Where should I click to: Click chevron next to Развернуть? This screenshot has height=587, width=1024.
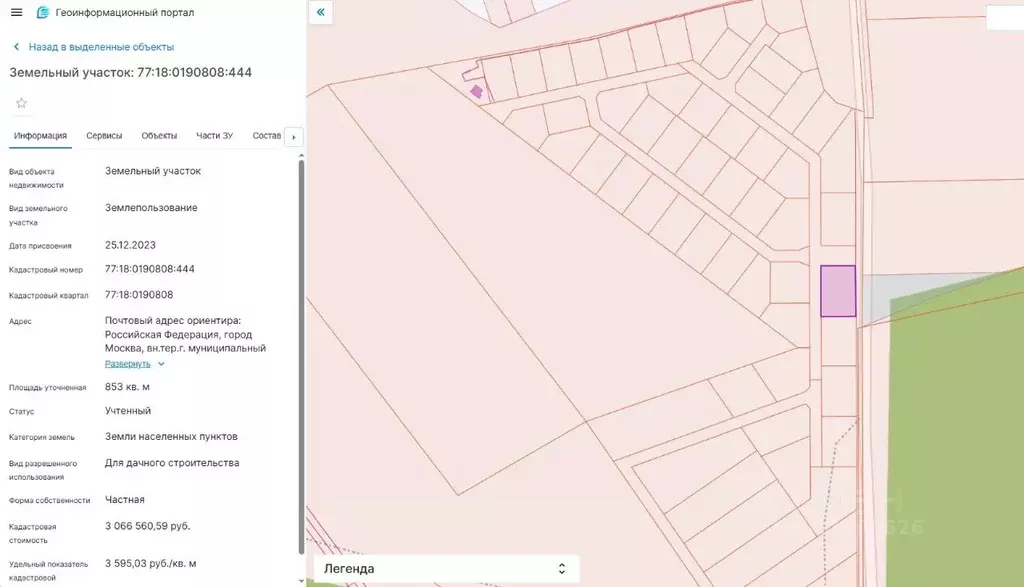161,364
